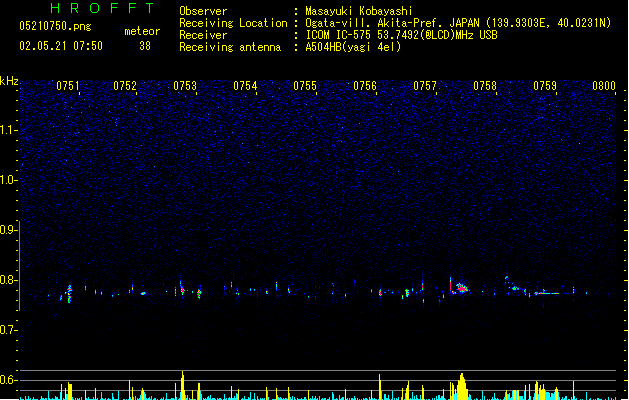Image resolution: width=629 pixels, height=400 pixels.
Task: Click the 1.0 kHz axis label
Action: 9,180
